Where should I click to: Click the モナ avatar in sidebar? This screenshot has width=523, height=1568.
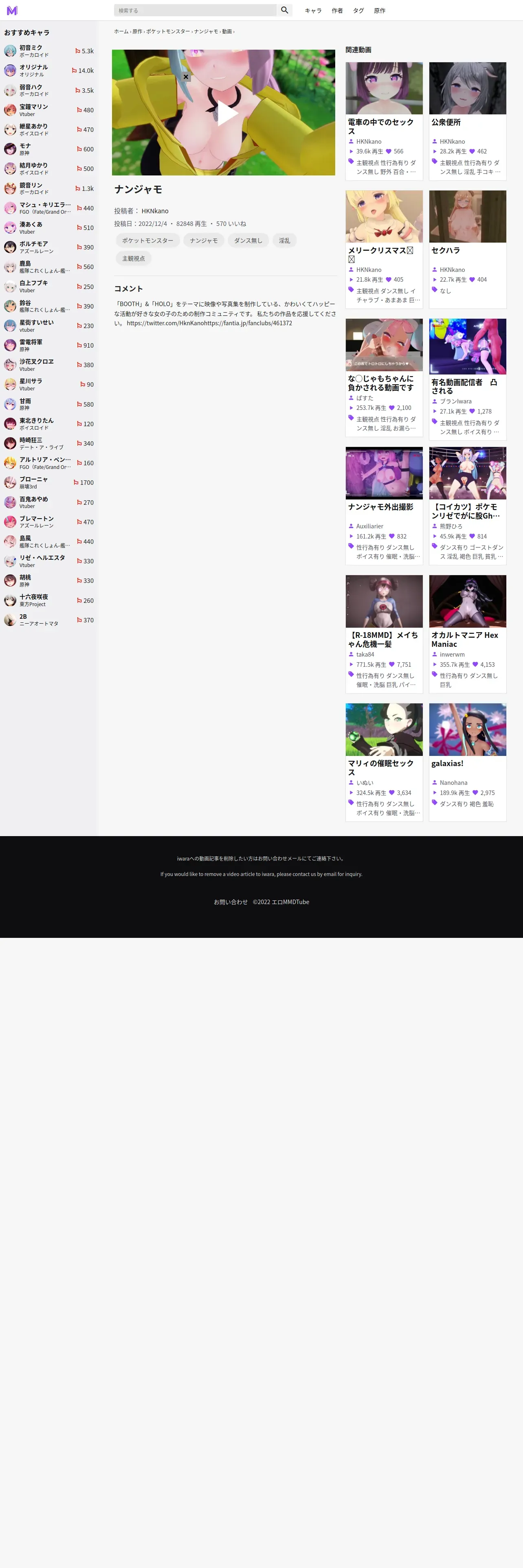(x=10, y=149)
